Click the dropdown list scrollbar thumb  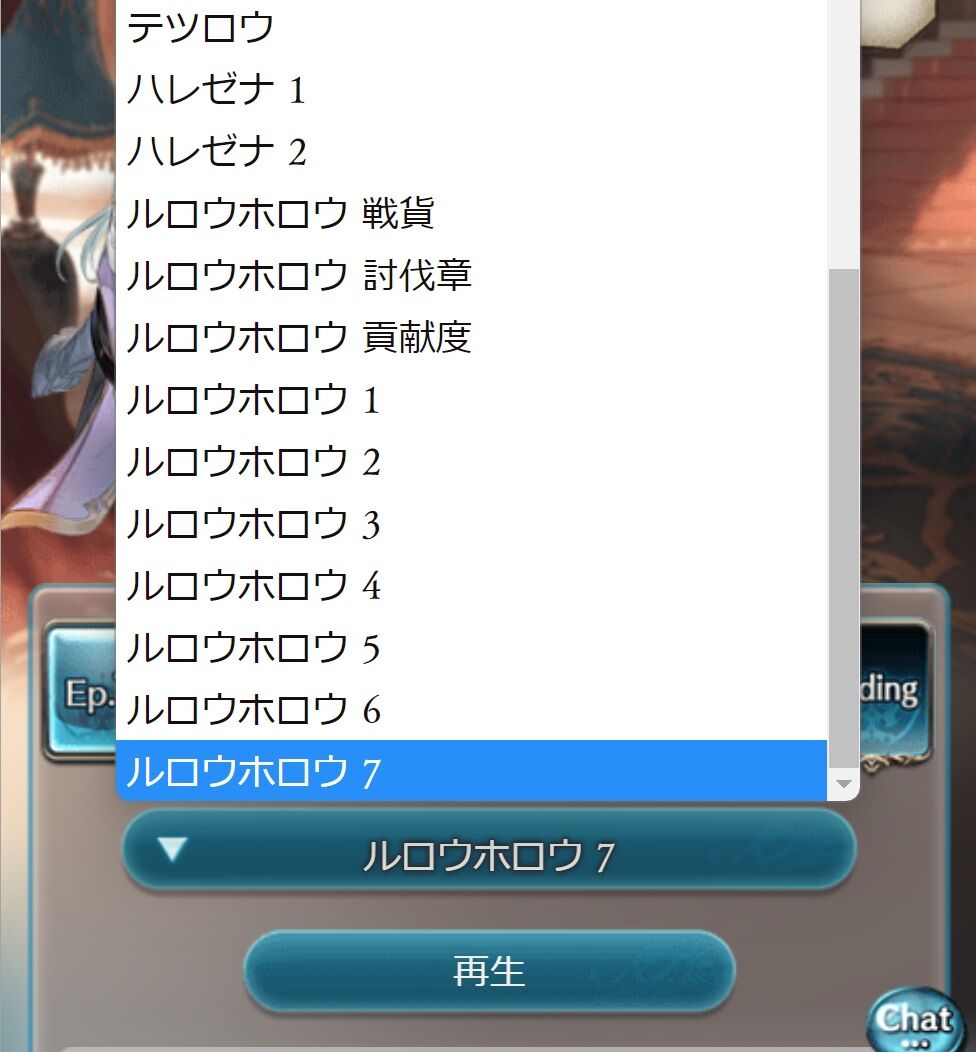coord(844,518)
